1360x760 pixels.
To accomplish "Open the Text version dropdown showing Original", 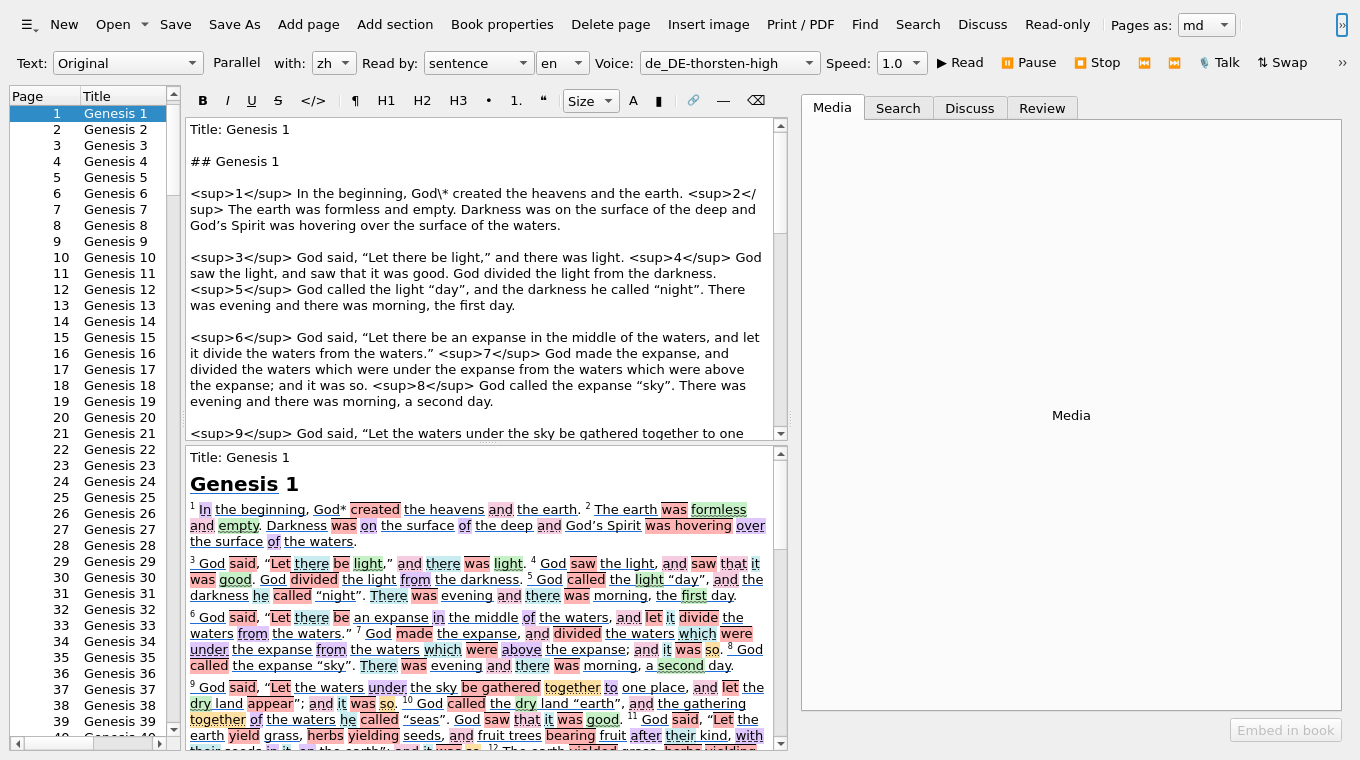I will [128, 63].
